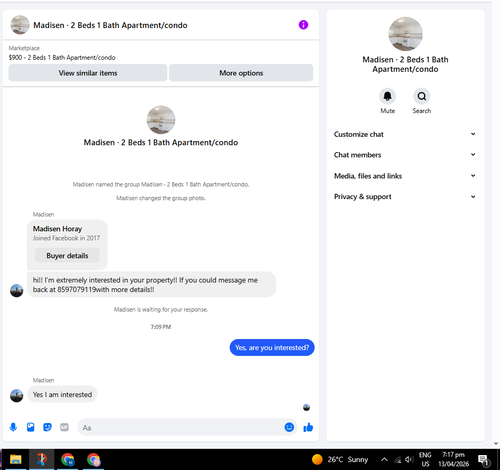Viewport: 500px width, 470px height.
Task: Open Madisen's avatar beside phone number message
Action: pyautogui.click(x=17, y=291)
